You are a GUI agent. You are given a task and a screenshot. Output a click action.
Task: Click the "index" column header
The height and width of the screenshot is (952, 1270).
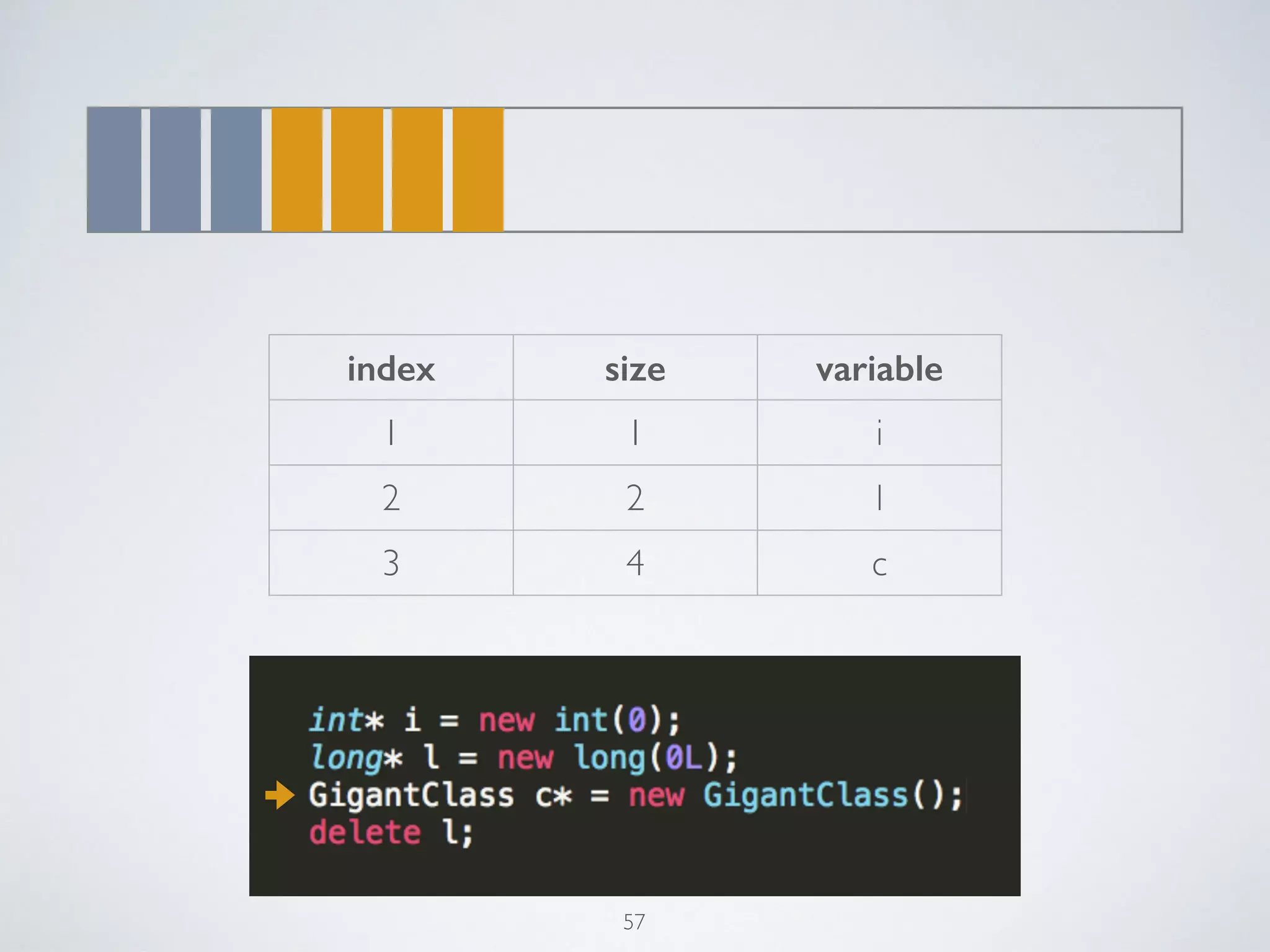tap(391, 368)
